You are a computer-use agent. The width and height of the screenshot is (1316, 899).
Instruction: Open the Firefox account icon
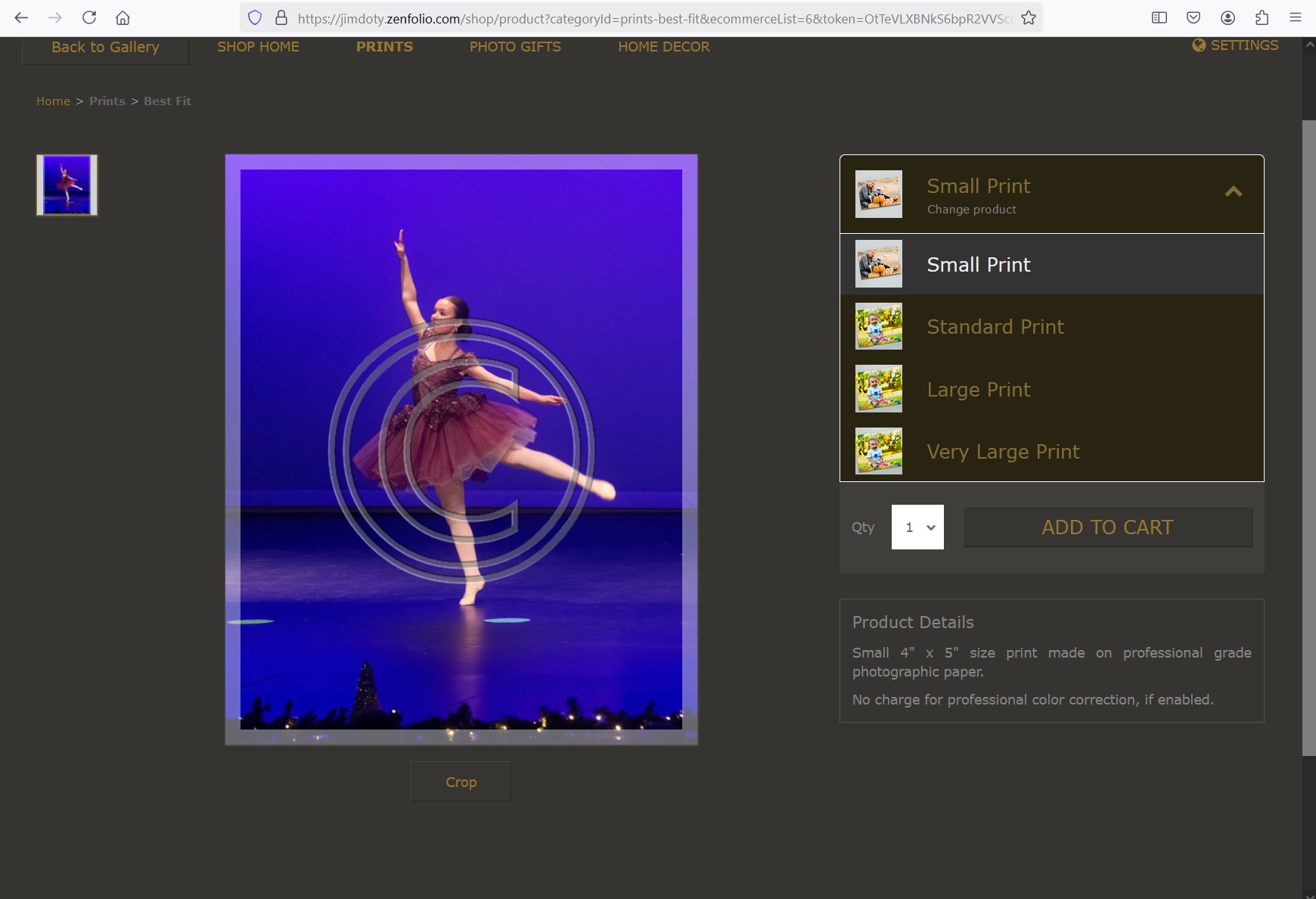point(1228,17)
